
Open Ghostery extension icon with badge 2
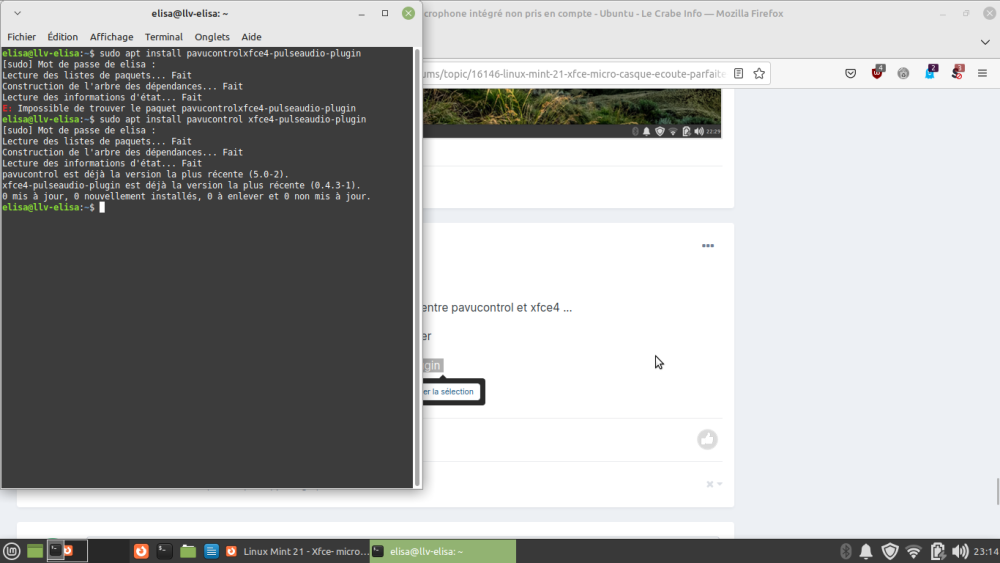point(930,73)
